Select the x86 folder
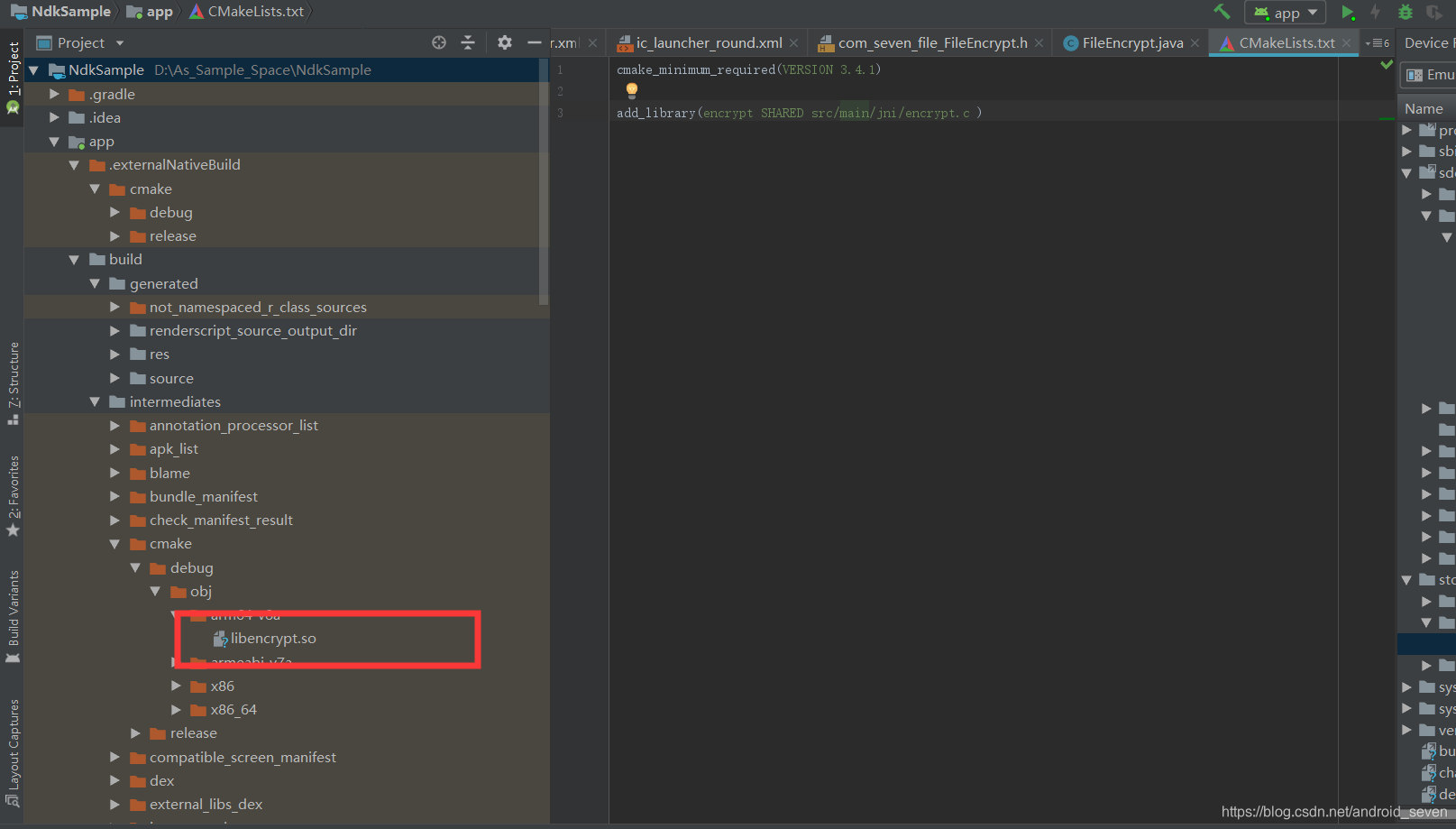 click(222, 686)
